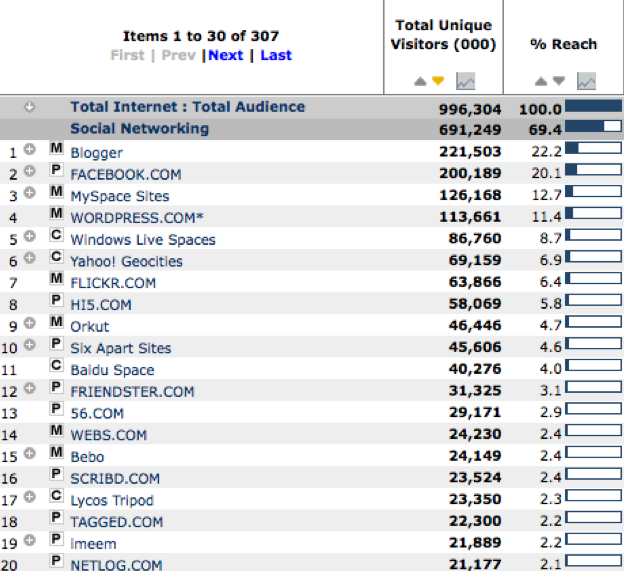This screenshot has height=571, width=624.
Task: Expand the imeem row
Action: pyautogui.click(x=29, y=540)
